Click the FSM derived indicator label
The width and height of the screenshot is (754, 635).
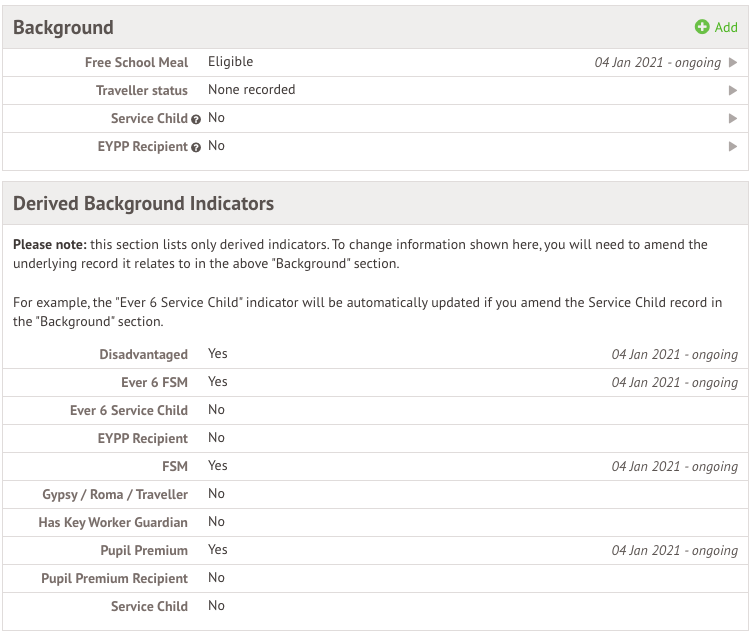tap(174, 466)
